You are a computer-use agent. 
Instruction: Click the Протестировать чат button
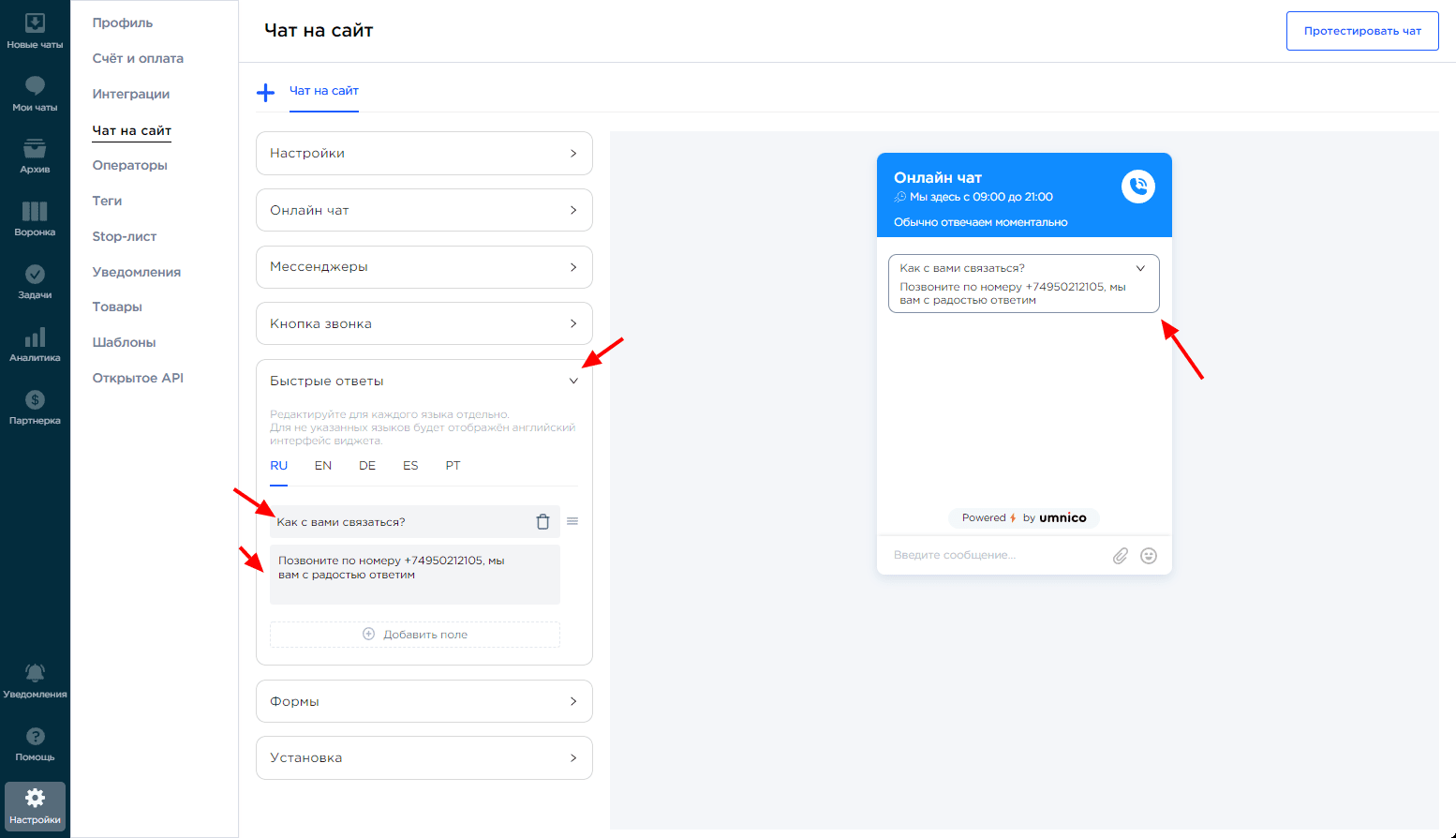click(x=1361, y=31)
